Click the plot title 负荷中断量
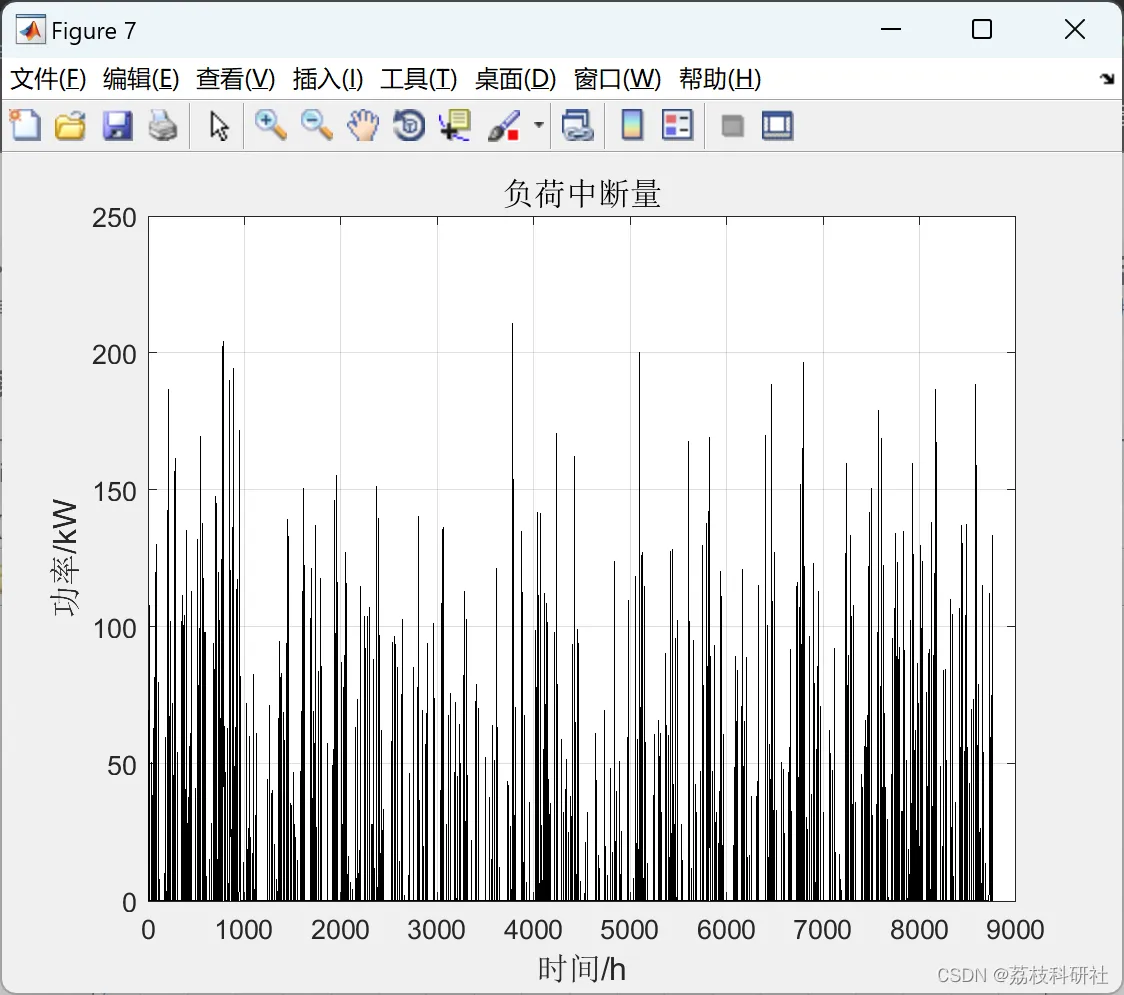This screenshot has height=995, width=1124. click(x=581, y=194)
